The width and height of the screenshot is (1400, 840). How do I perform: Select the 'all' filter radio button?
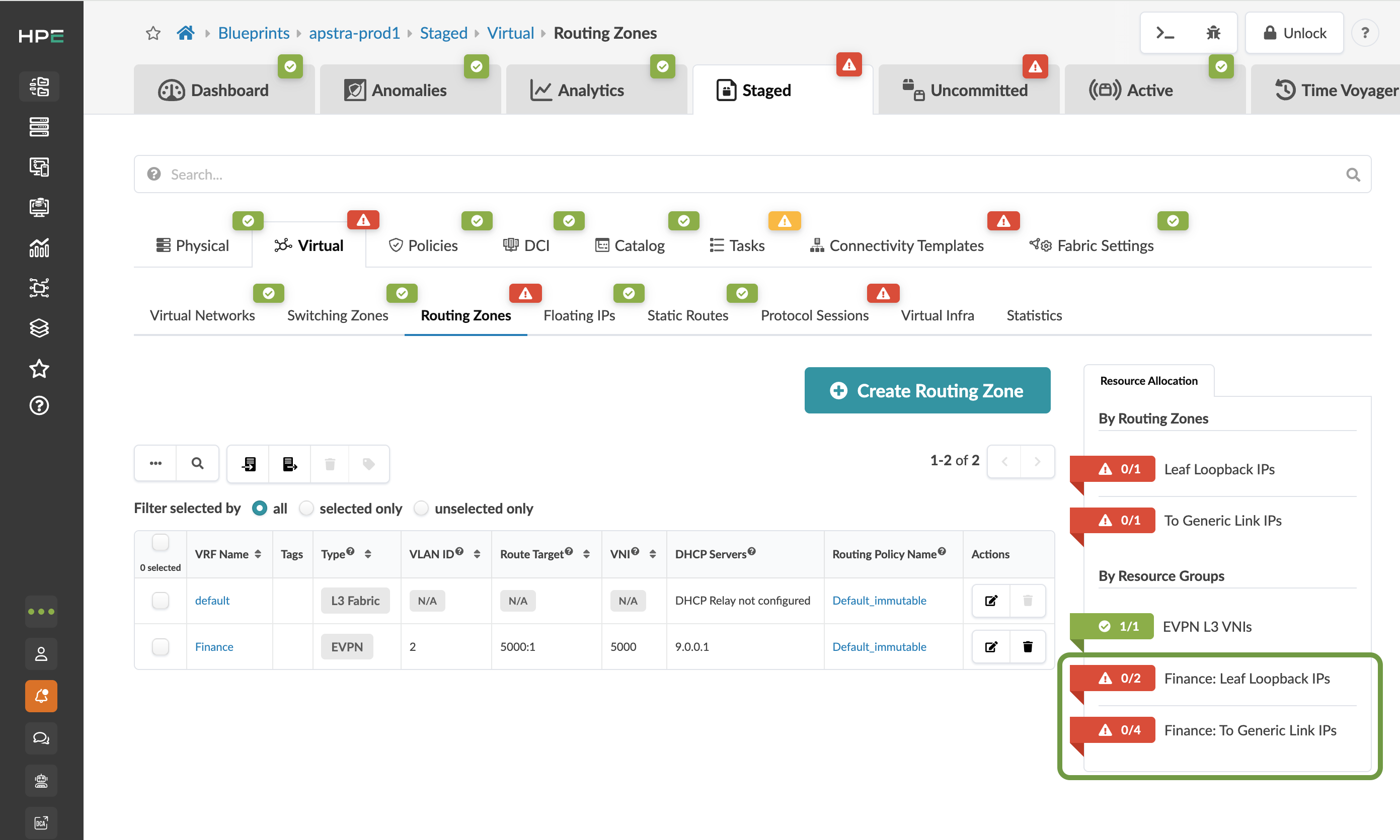(259, 509)
